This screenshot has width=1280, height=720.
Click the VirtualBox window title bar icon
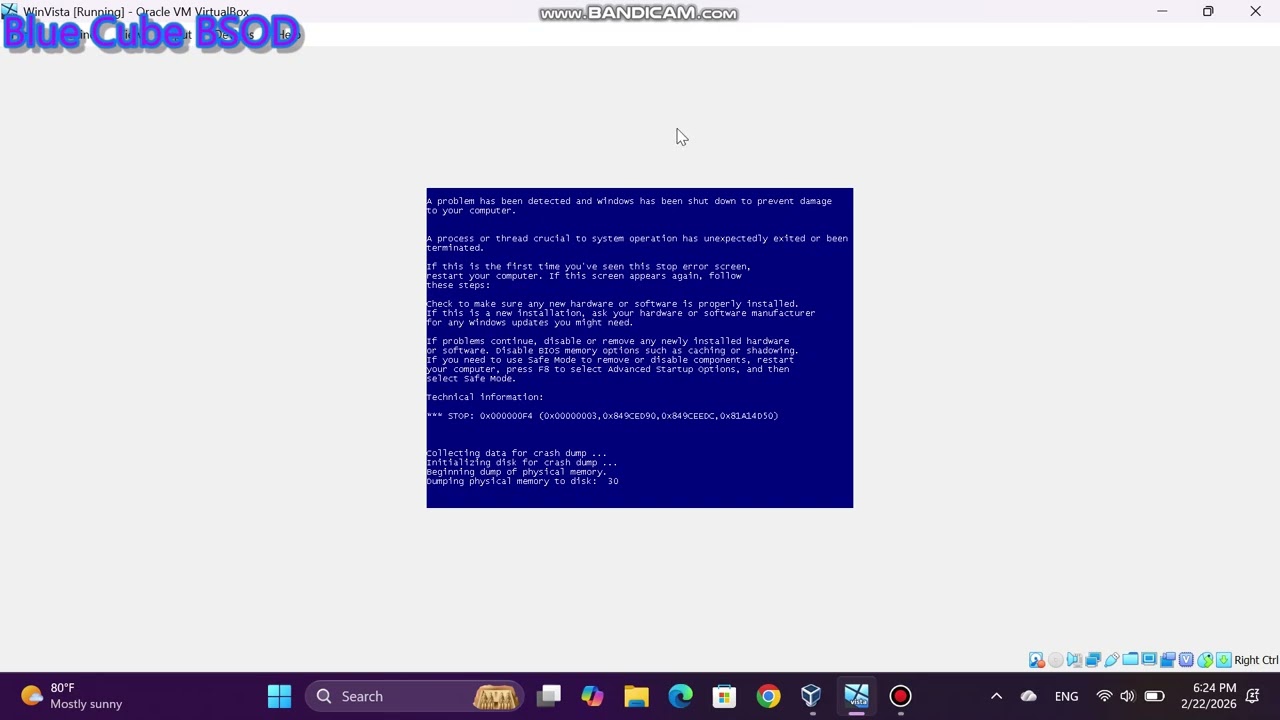click(x=9, y=12)
